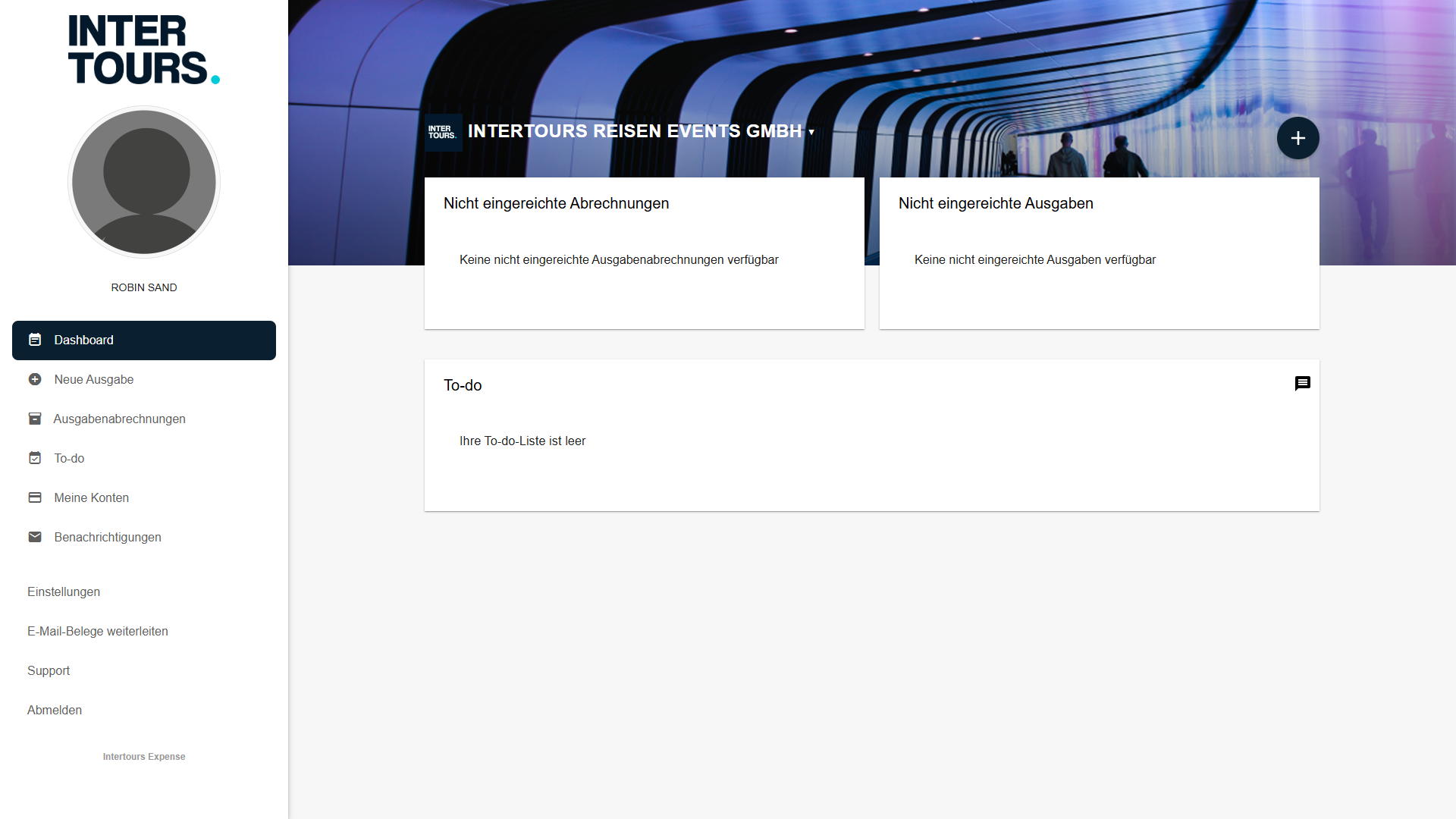The width and height of the screenshot is (1456, 819).
Task: Select the Meine Konten menu entry
Action: point(91,497)
